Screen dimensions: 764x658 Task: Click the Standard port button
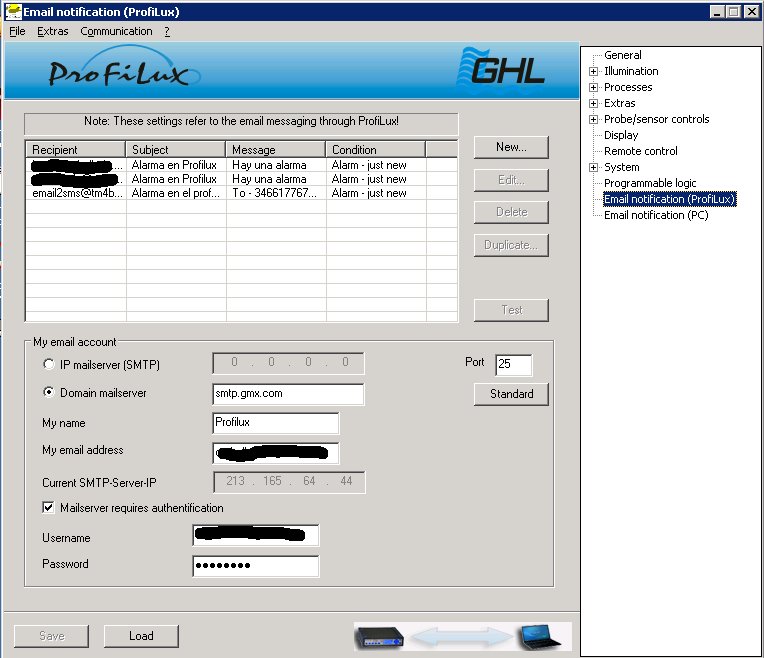click(x=511, y=394)
